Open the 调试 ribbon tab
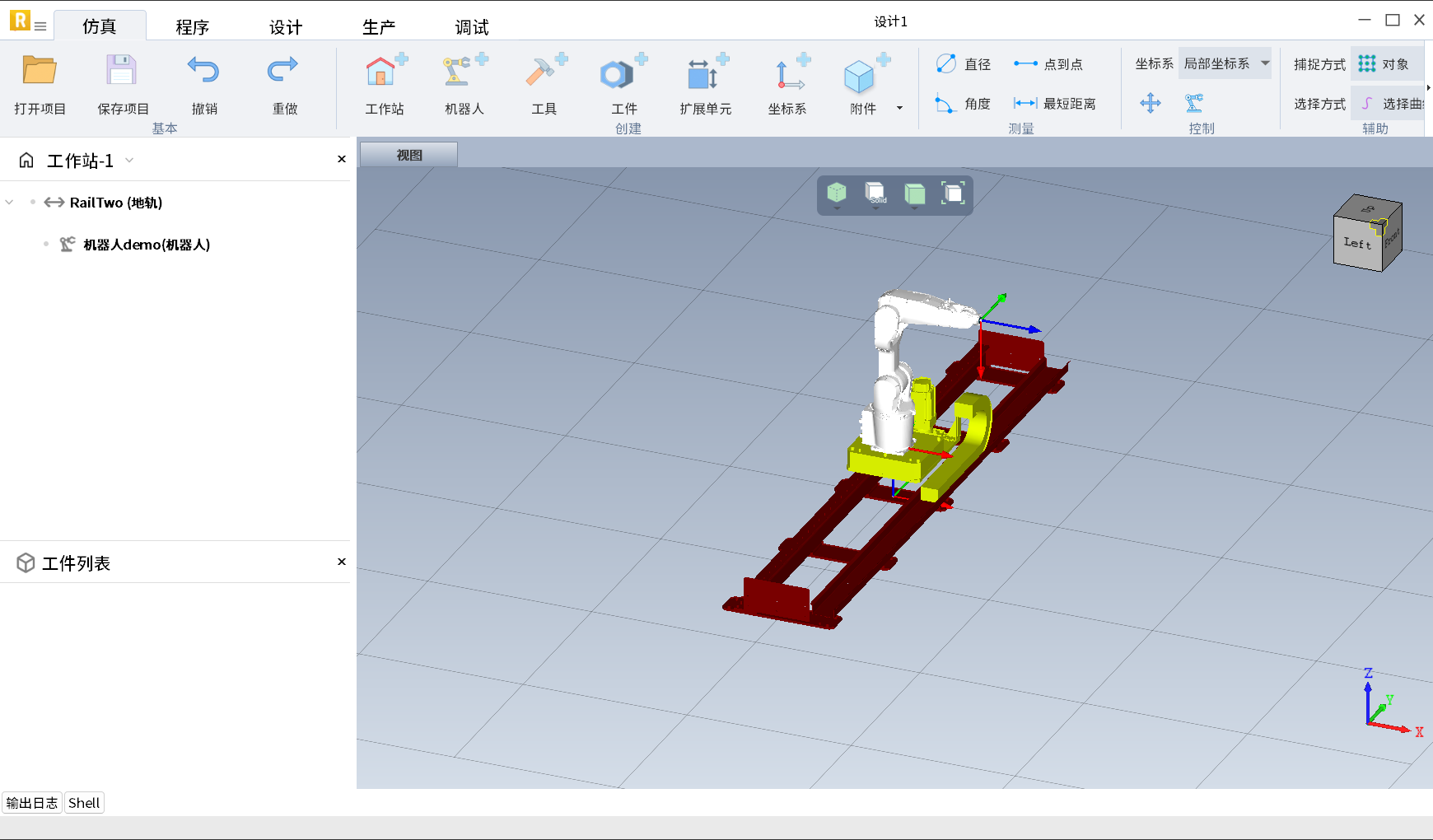The height and width of the screenshot is (840, 1433). click(x=472, y=27)
